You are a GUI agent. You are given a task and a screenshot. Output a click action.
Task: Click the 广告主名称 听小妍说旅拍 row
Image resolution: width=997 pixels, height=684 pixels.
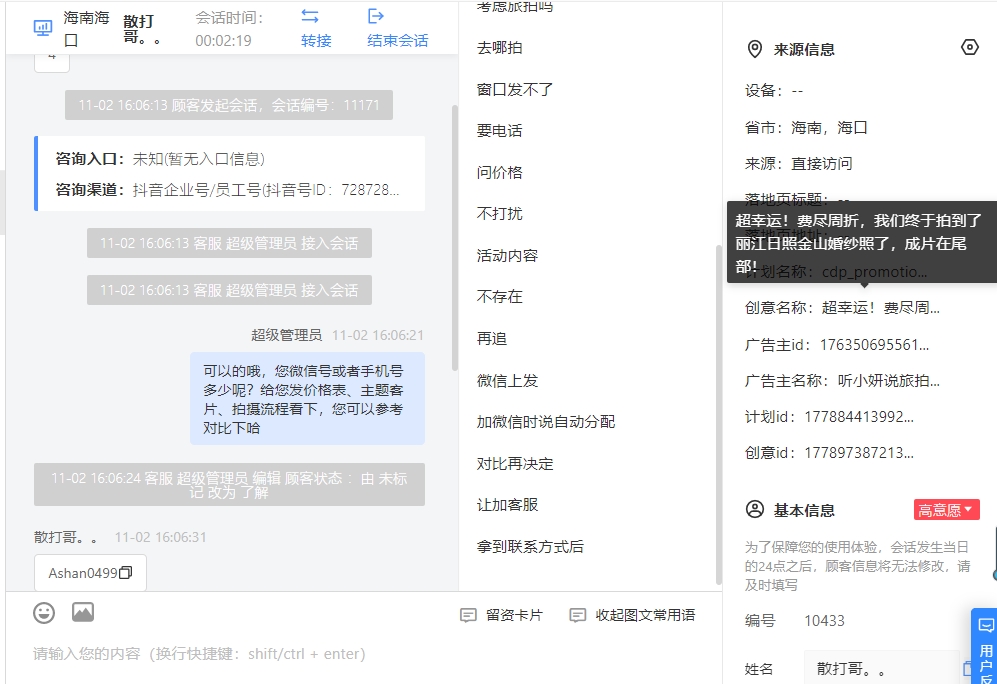coord(842,381)
